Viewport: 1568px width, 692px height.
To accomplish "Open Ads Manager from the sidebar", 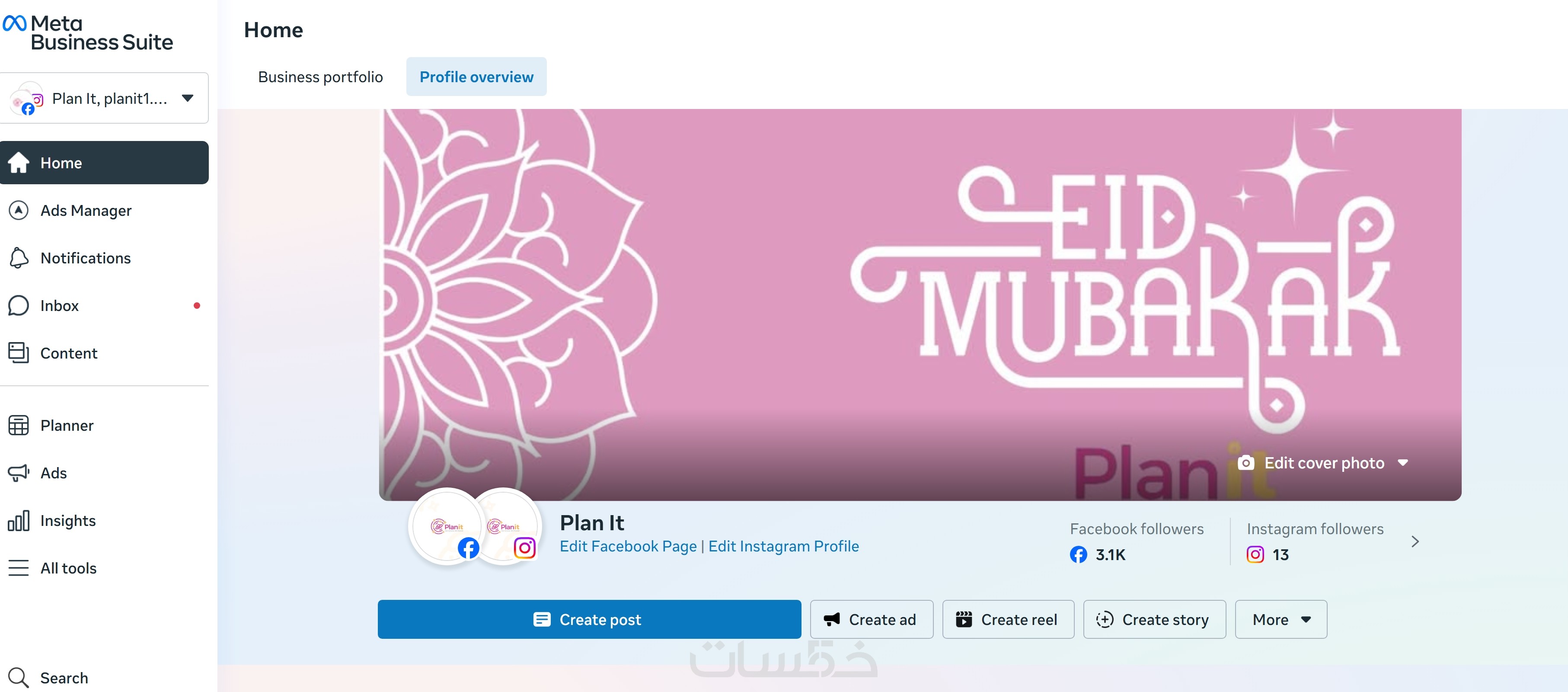I will (x=104, y=210).
